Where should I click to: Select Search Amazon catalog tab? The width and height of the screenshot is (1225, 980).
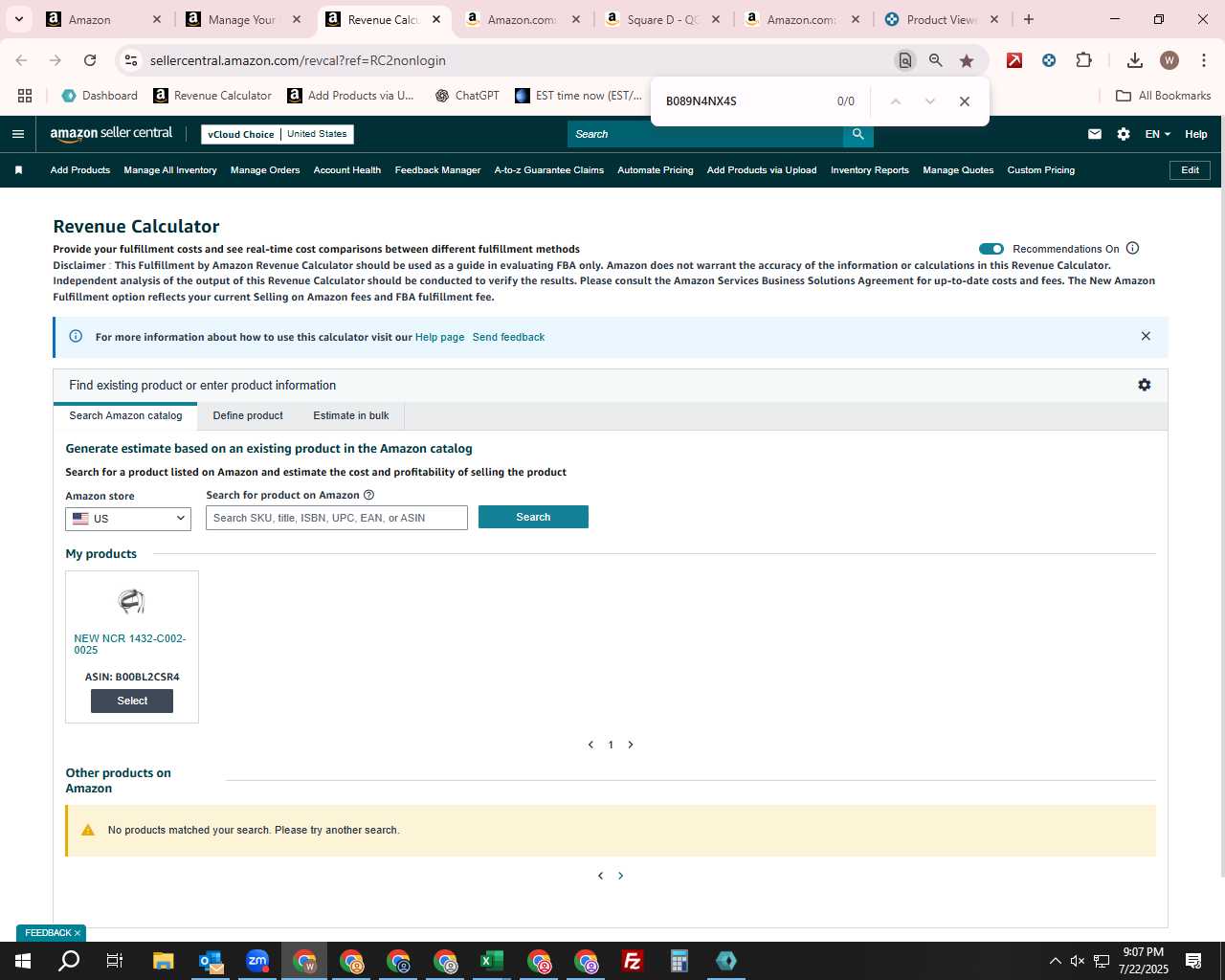pyautogui.click(x=125, y=416)
